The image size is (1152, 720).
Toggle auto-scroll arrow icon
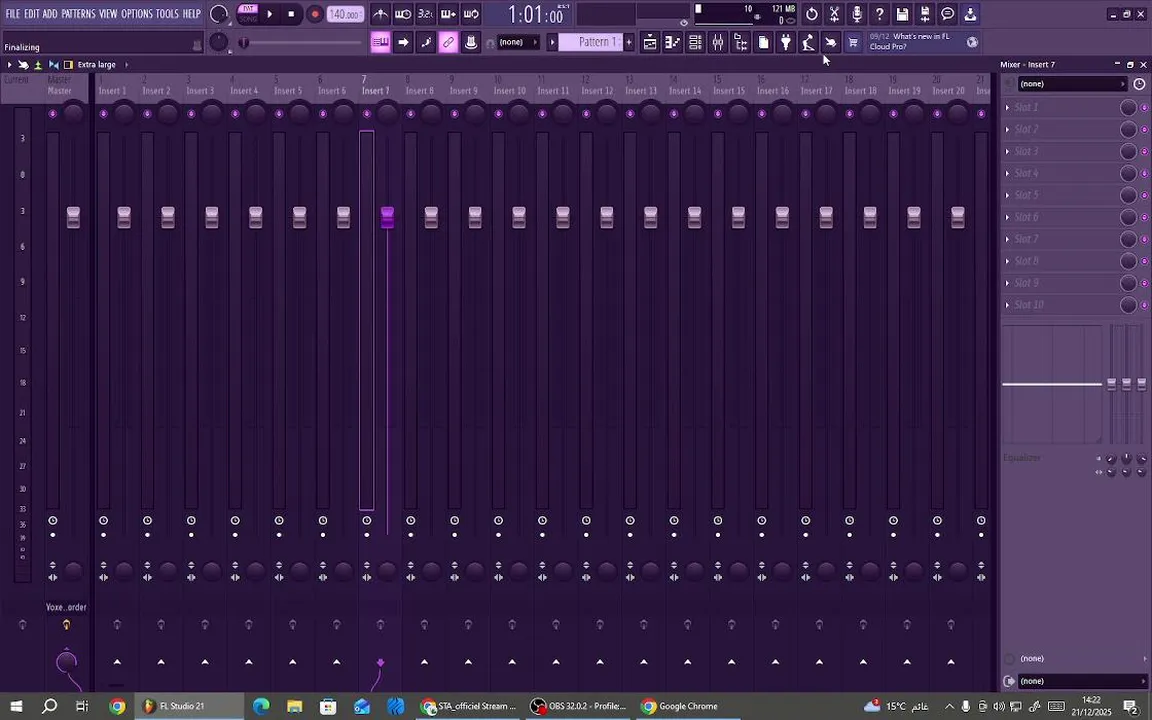point(403,43)
